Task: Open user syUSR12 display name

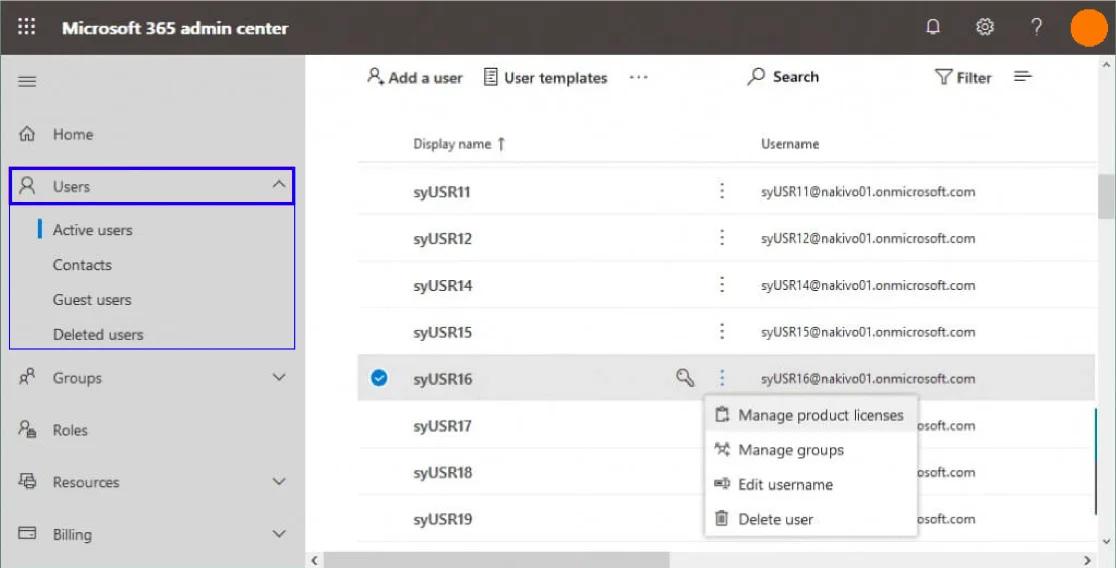Action: [x=442, y=238]
